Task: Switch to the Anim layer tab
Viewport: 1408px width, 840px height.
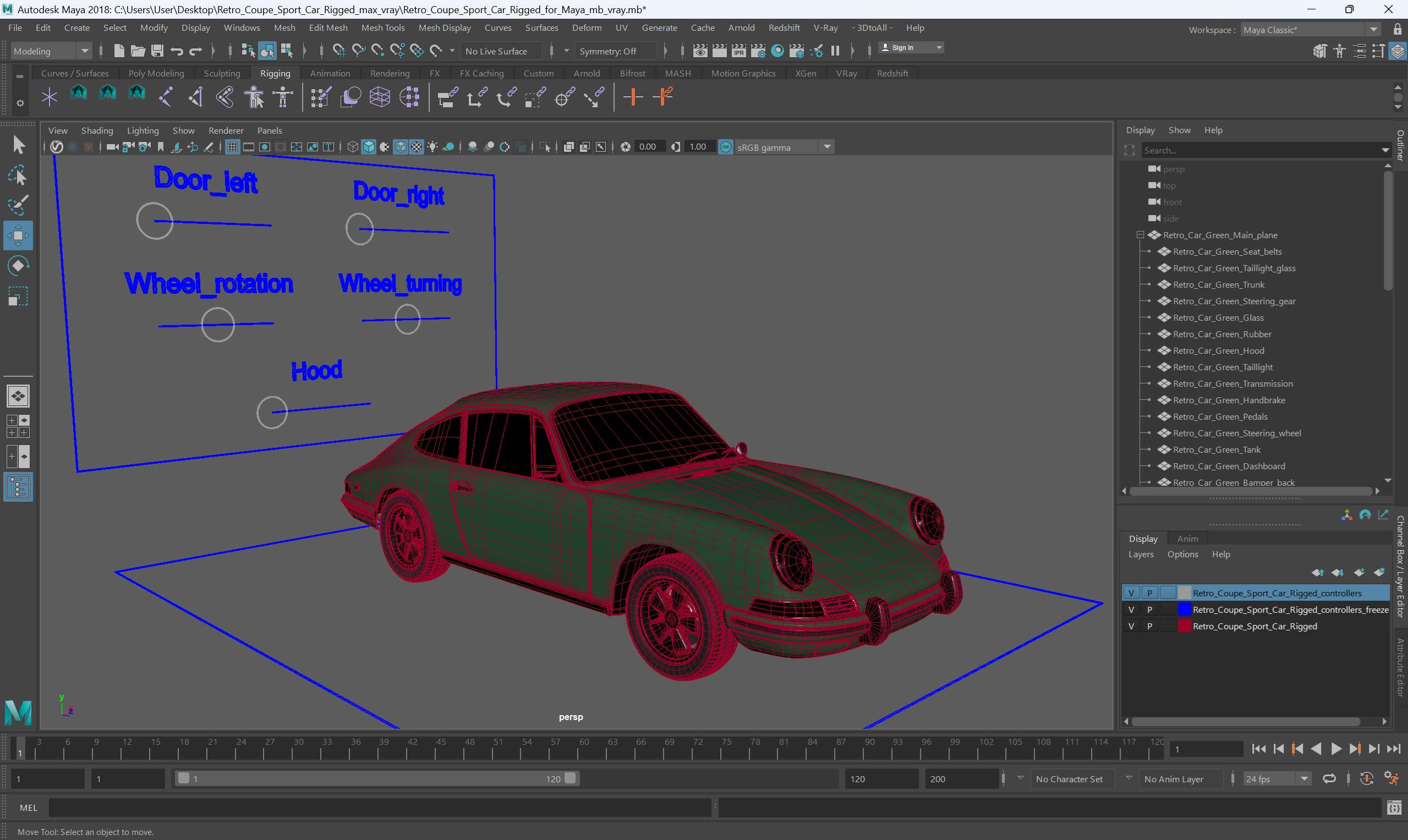Action: point(1187,539)
